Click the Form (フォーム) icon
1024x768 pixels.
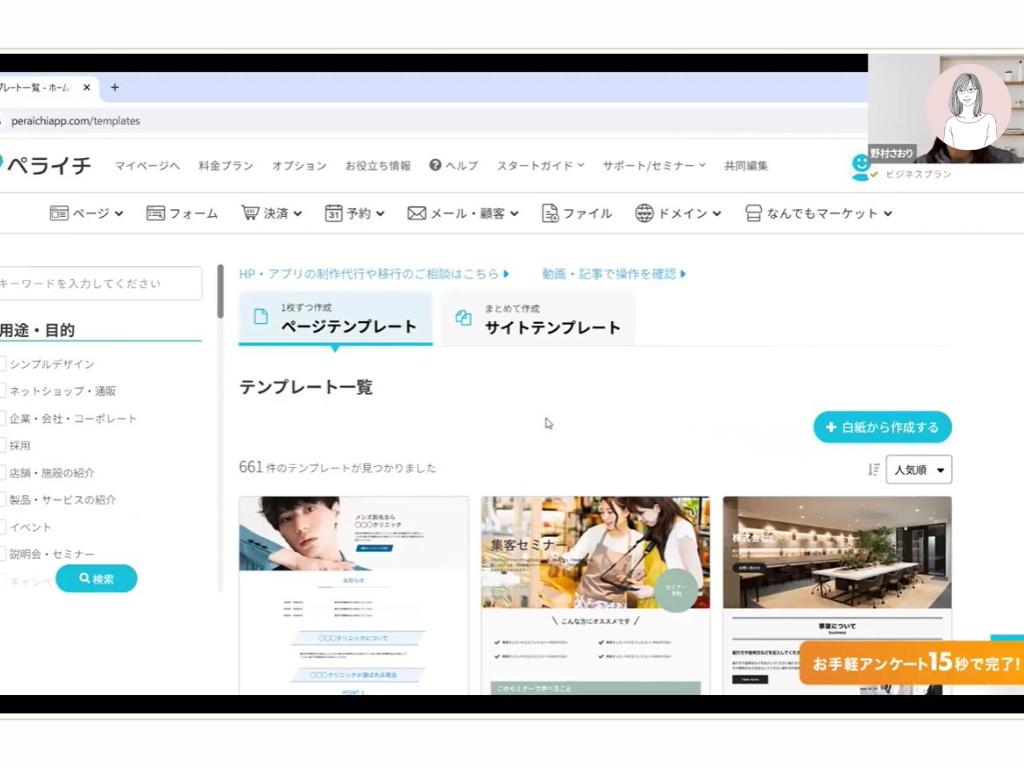(155, 213)
